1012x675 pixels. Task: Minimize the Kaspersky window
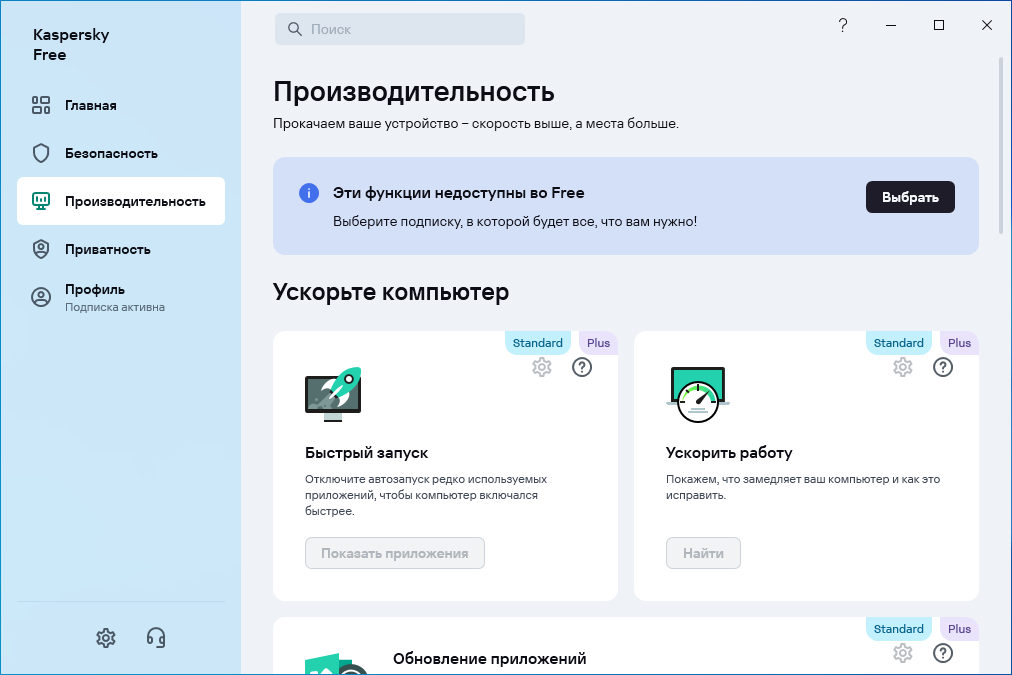(x=891, y=25)
